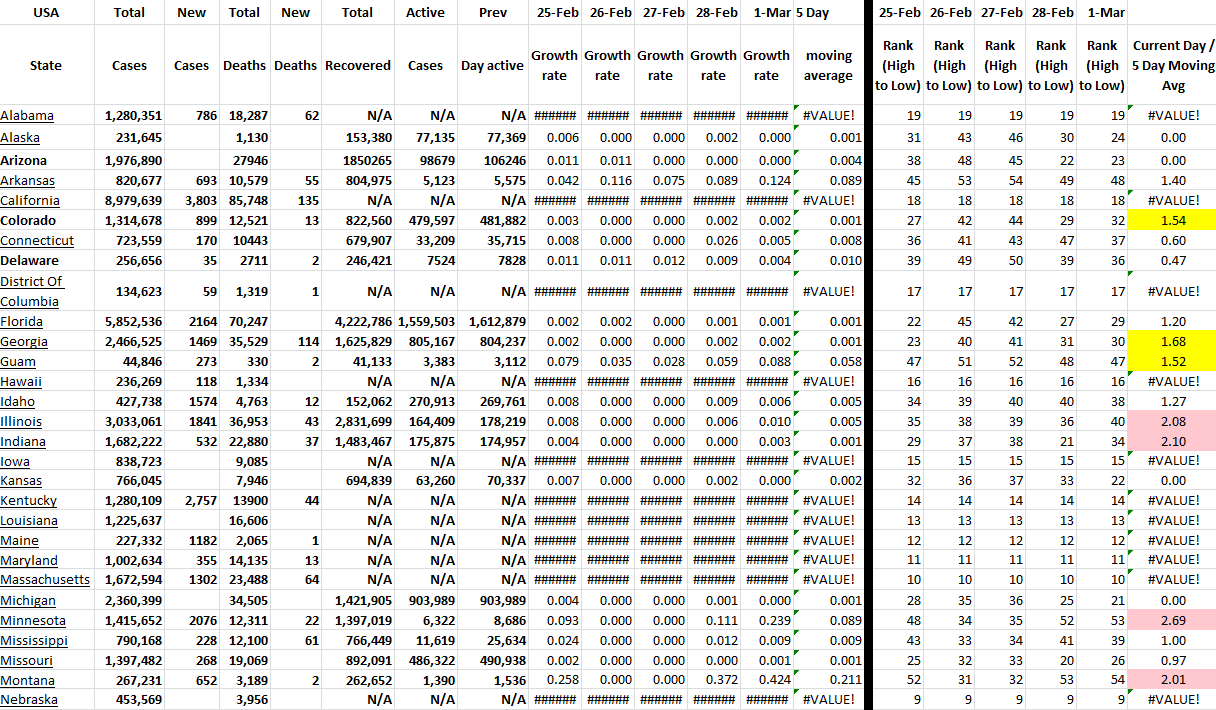Open the District Of Columbia link

29,291
